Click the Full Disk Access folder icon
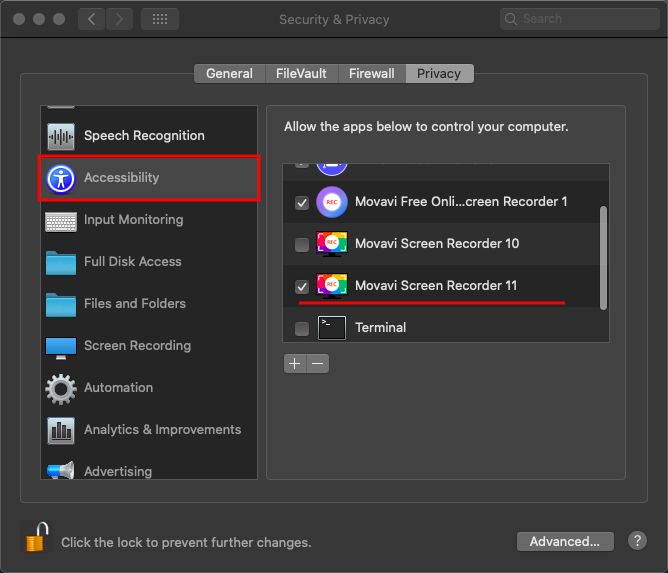Viewport: 668px width, 573px height. coord(61,263)
